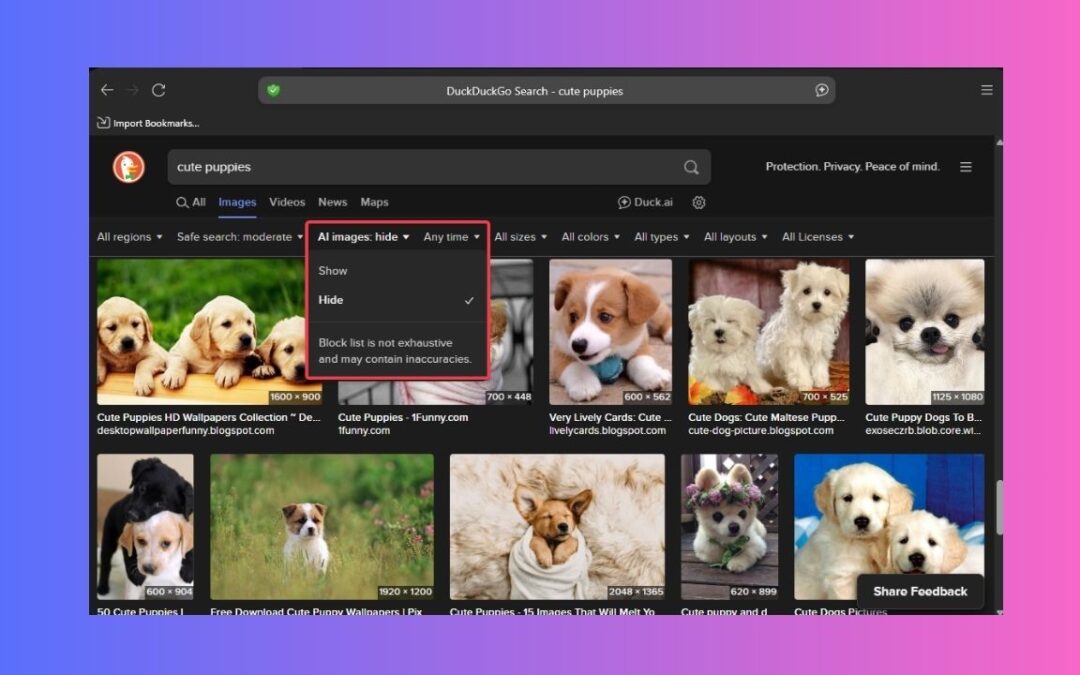Reload the page using the refresh icon
Image resolution: width=1080 pixels, height=675 pixels.
click(x=159, y=90)
